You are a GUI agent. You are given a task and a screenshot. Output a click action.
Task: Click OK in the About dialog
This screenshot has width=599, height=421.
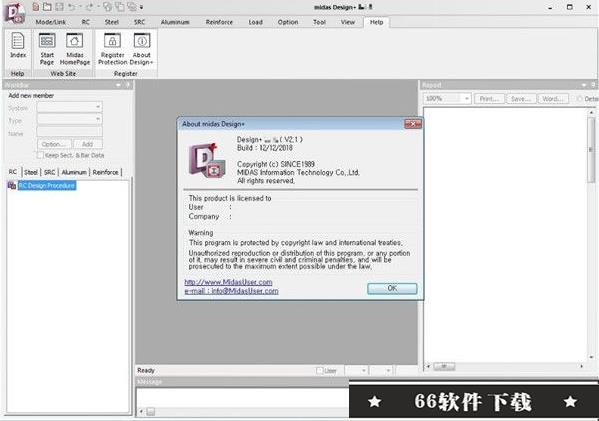coord(392,288)
